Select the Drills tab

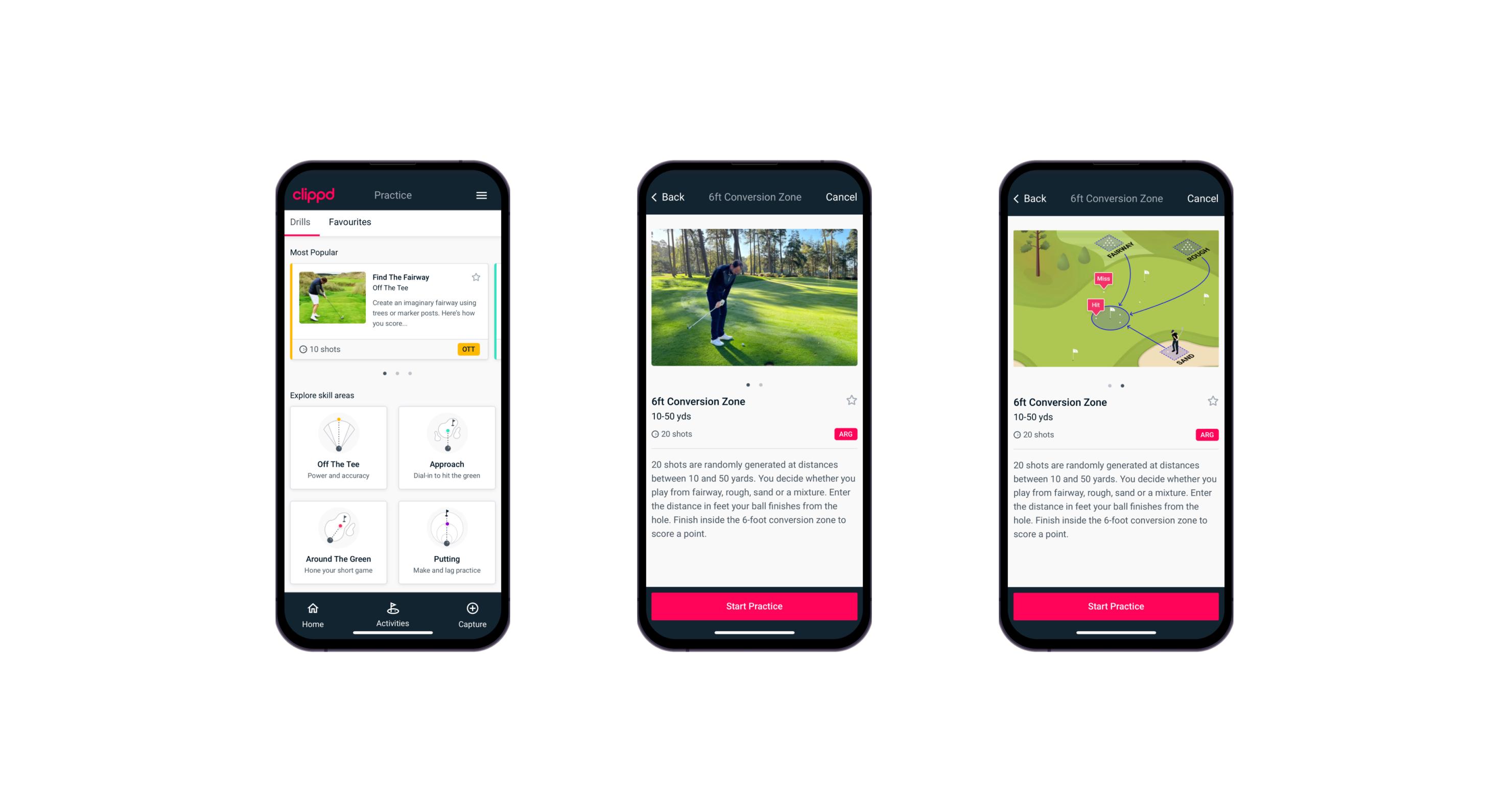click(300, 222)
